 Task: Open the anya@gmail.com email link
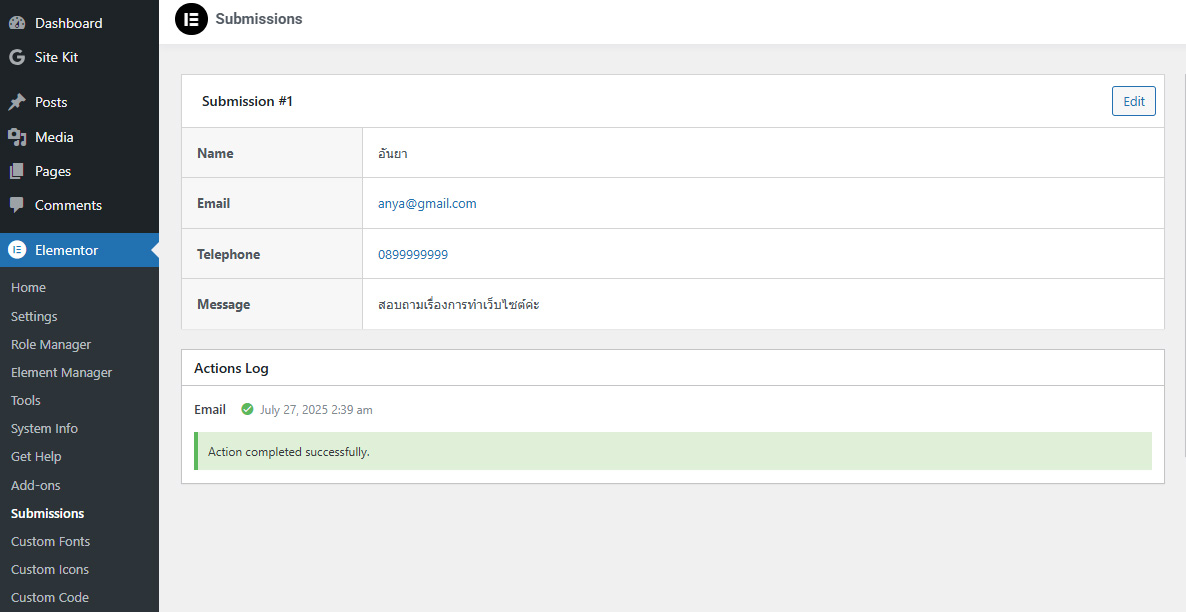427,203
